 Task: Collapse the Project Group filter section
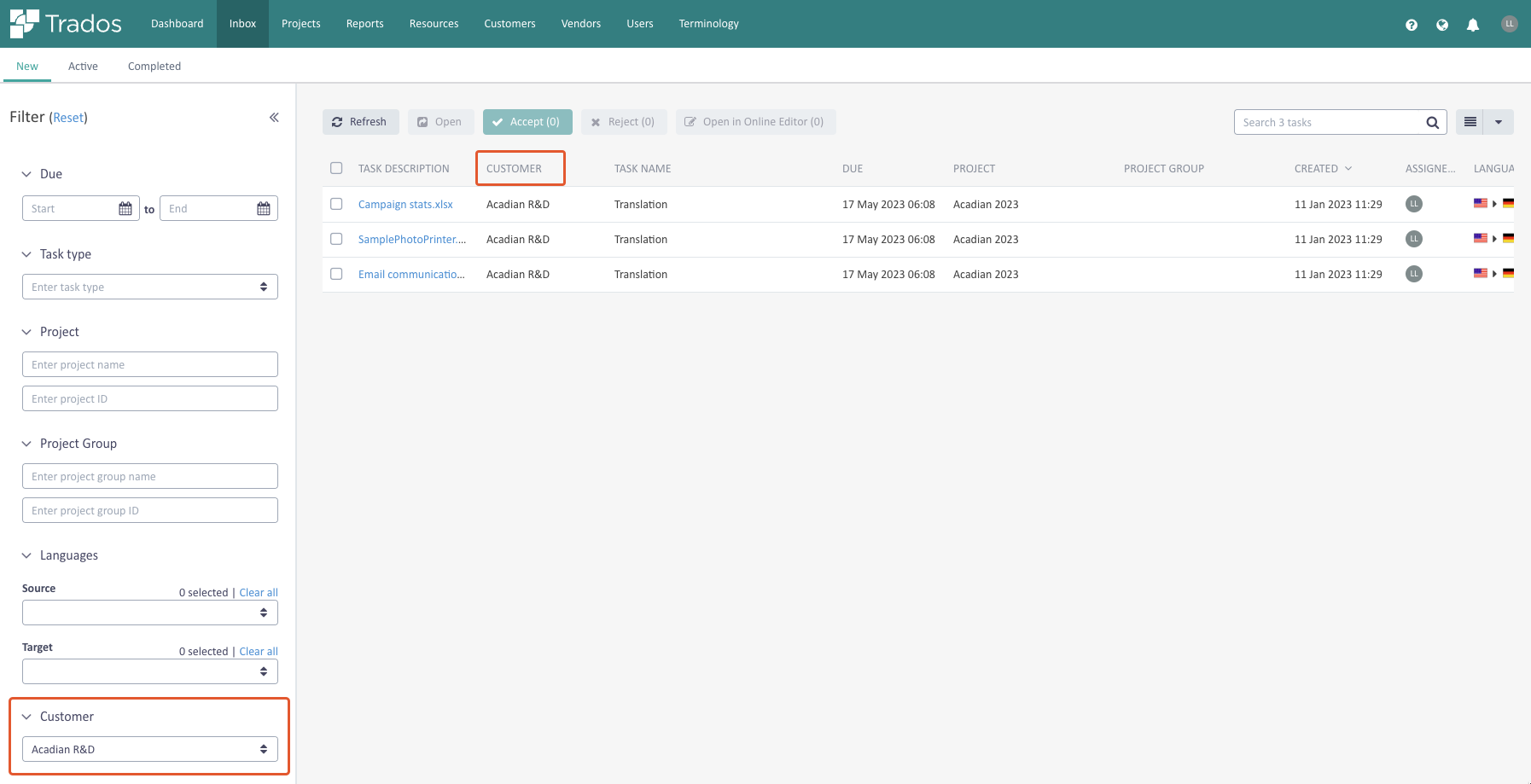tap(26, 444)
